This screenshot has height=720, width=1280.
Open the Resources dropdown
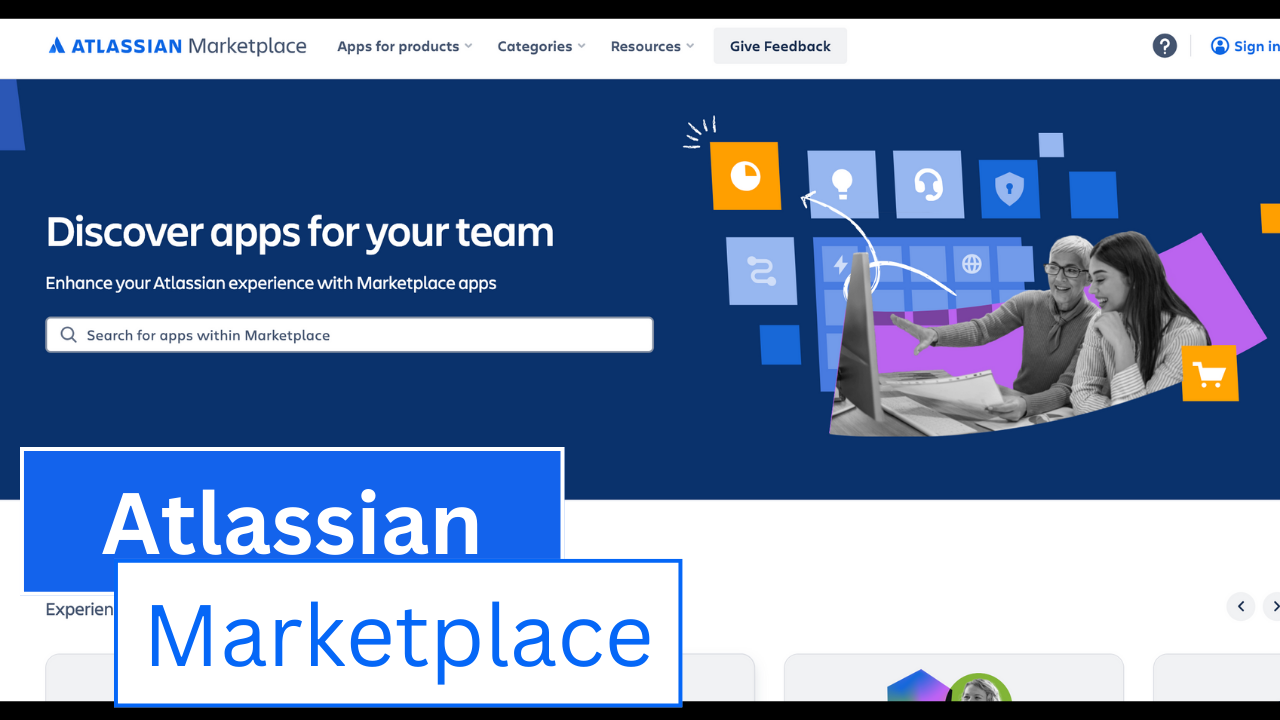(652, 46)
